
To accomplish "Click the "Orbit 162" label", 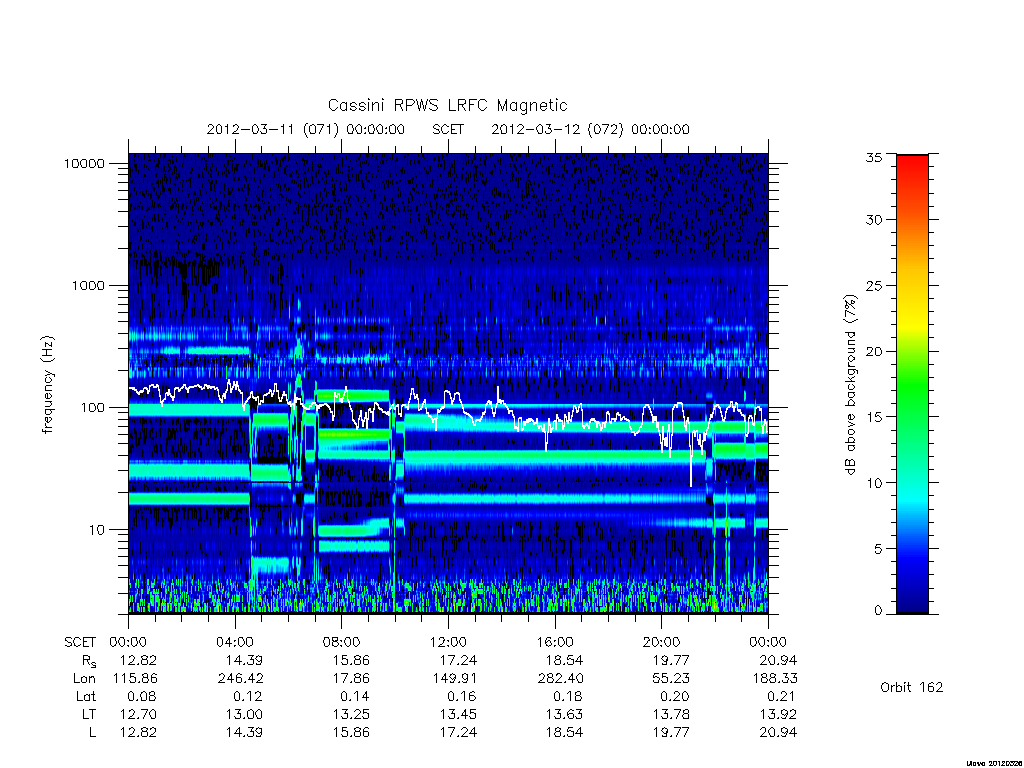I will pos(912,687).
